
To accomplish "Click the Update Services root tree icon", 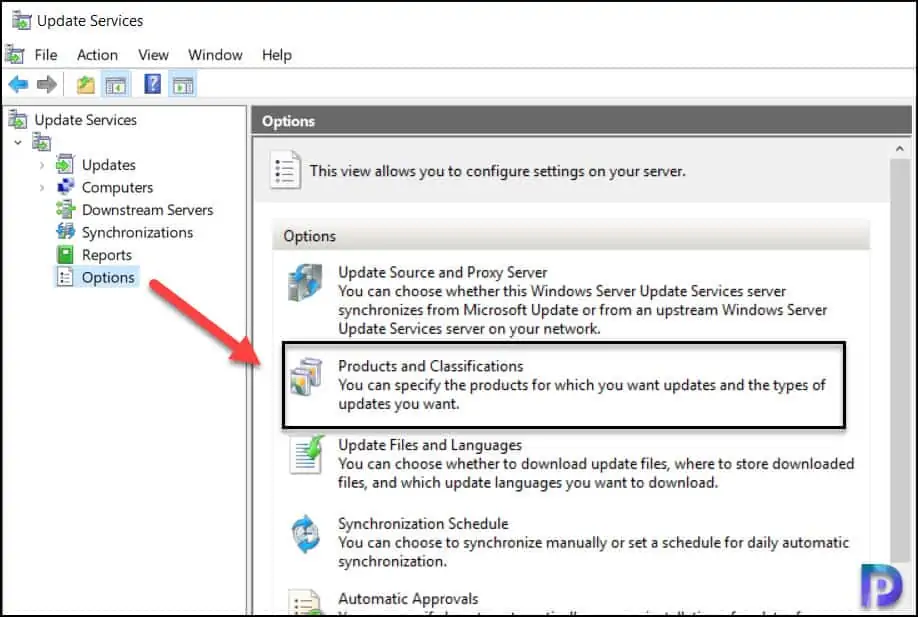I will [x=18, y=120].
